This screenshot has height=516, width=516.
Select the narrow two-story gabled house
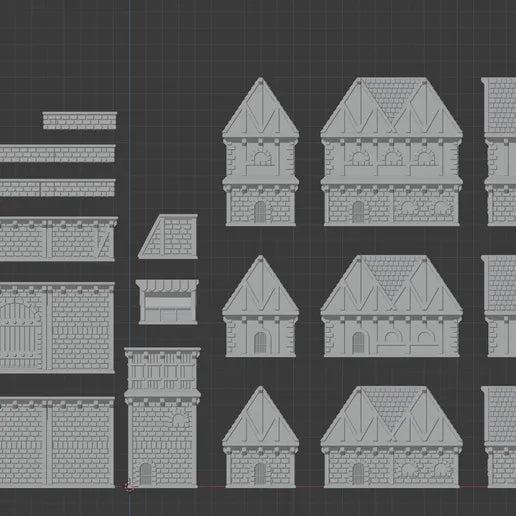pyautogui.click(x=260, y=152)
